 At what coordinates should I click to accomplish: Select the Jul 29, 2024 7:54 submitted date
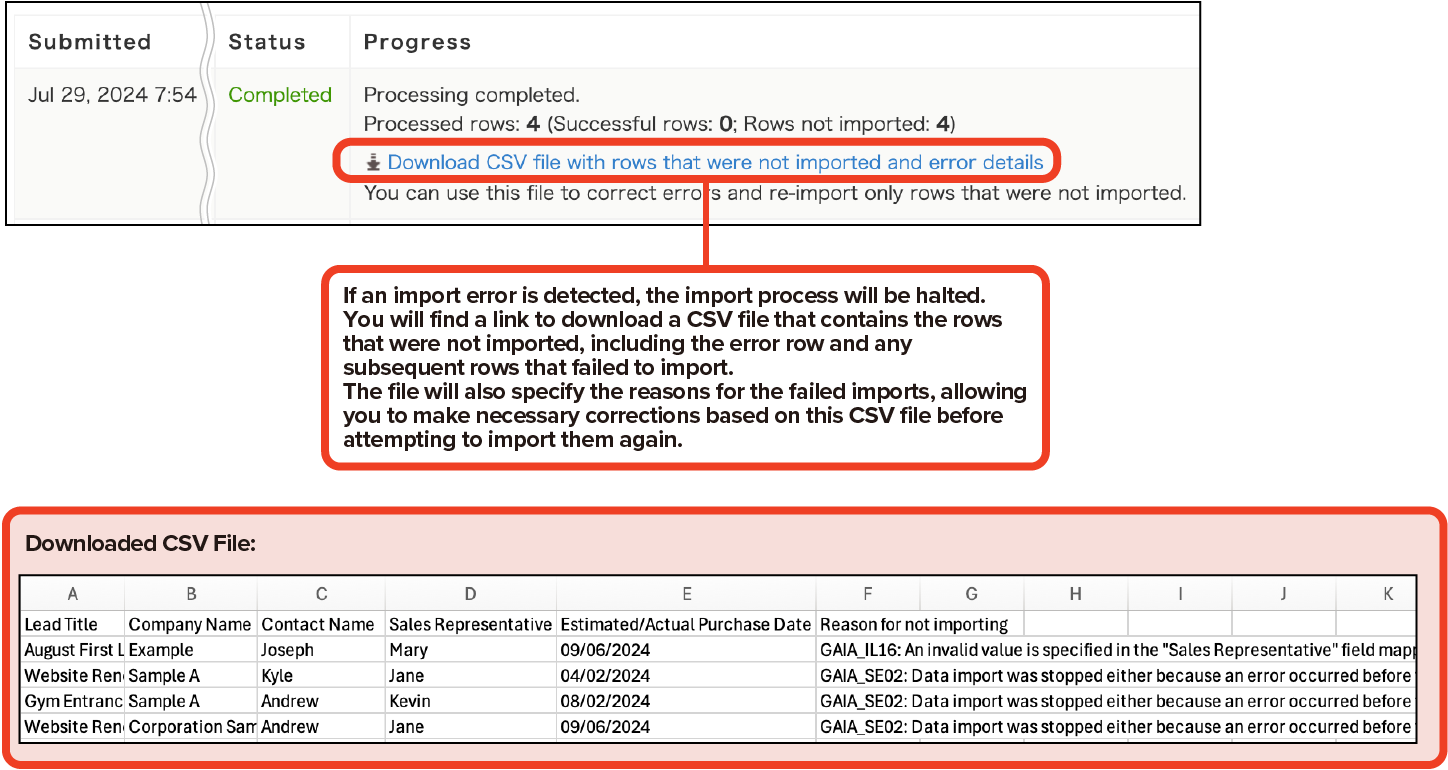[112, 95]
